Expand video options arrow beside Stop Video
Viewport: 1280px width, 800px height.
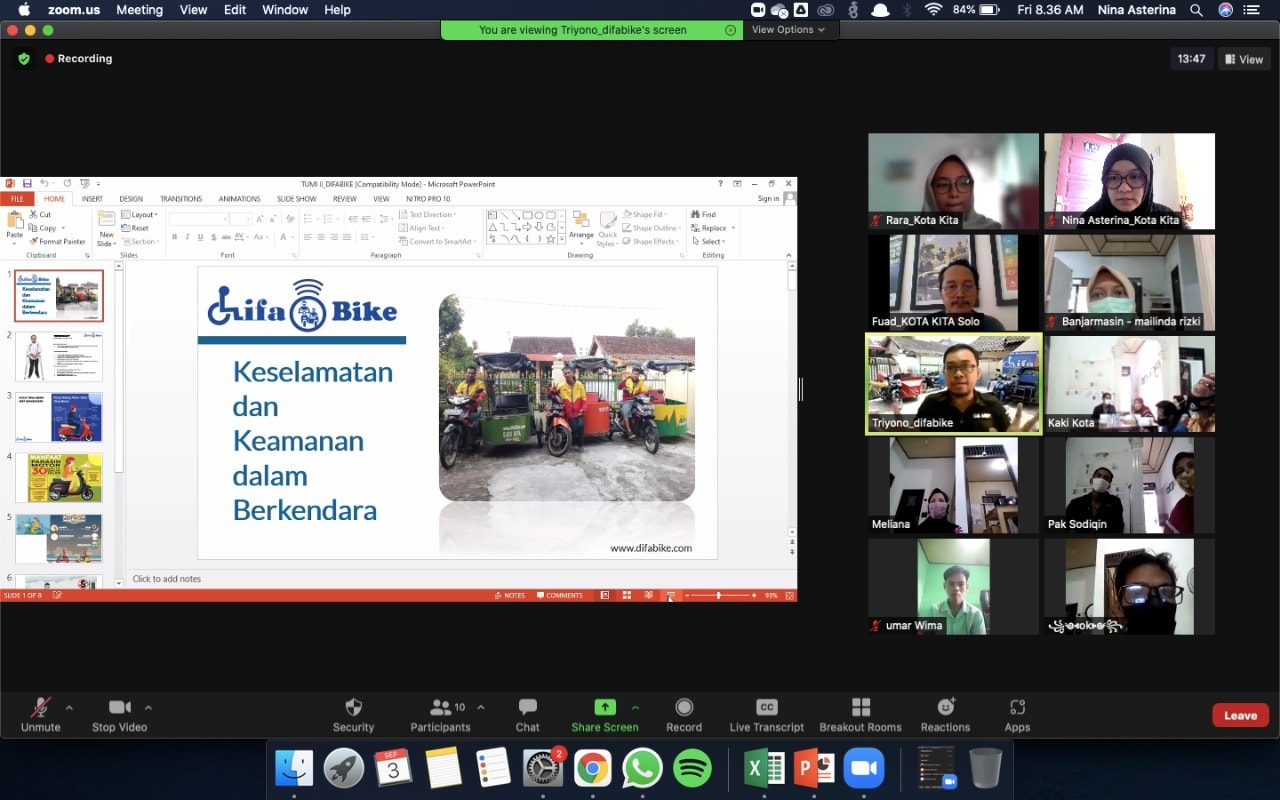148,707
